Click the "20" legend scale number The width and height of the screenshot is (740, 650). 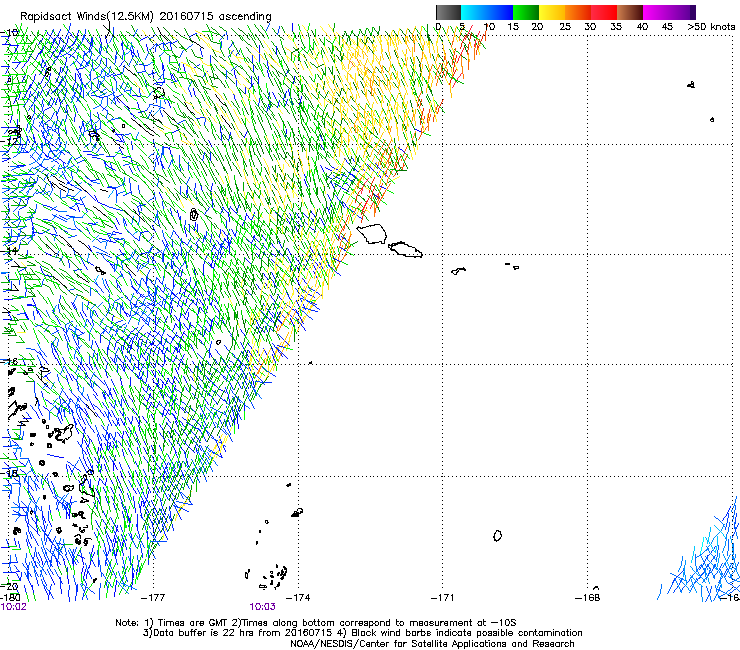coord(537,27)
